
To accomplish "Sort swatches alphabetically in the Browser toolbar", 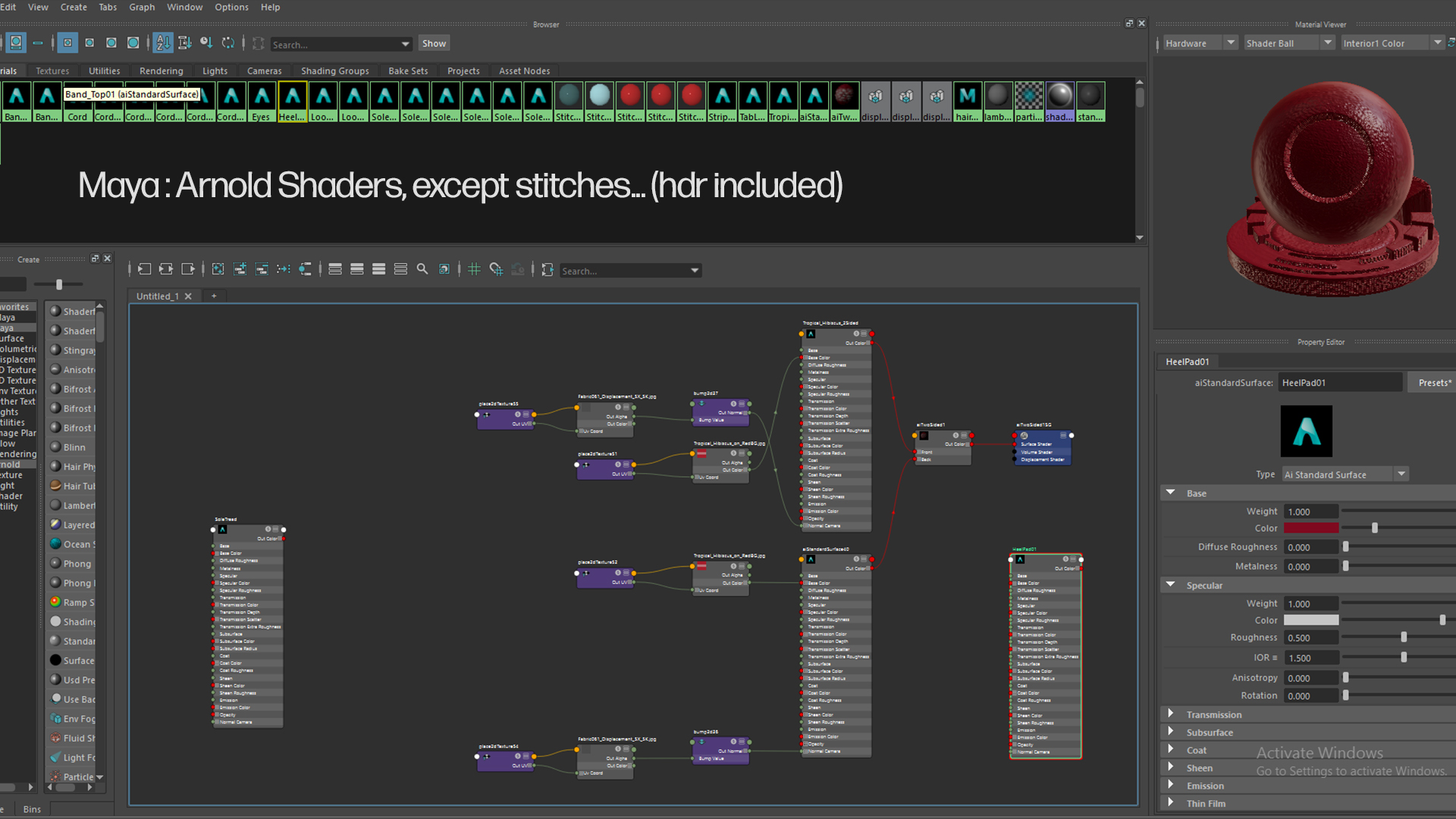I will pos(162,43).
